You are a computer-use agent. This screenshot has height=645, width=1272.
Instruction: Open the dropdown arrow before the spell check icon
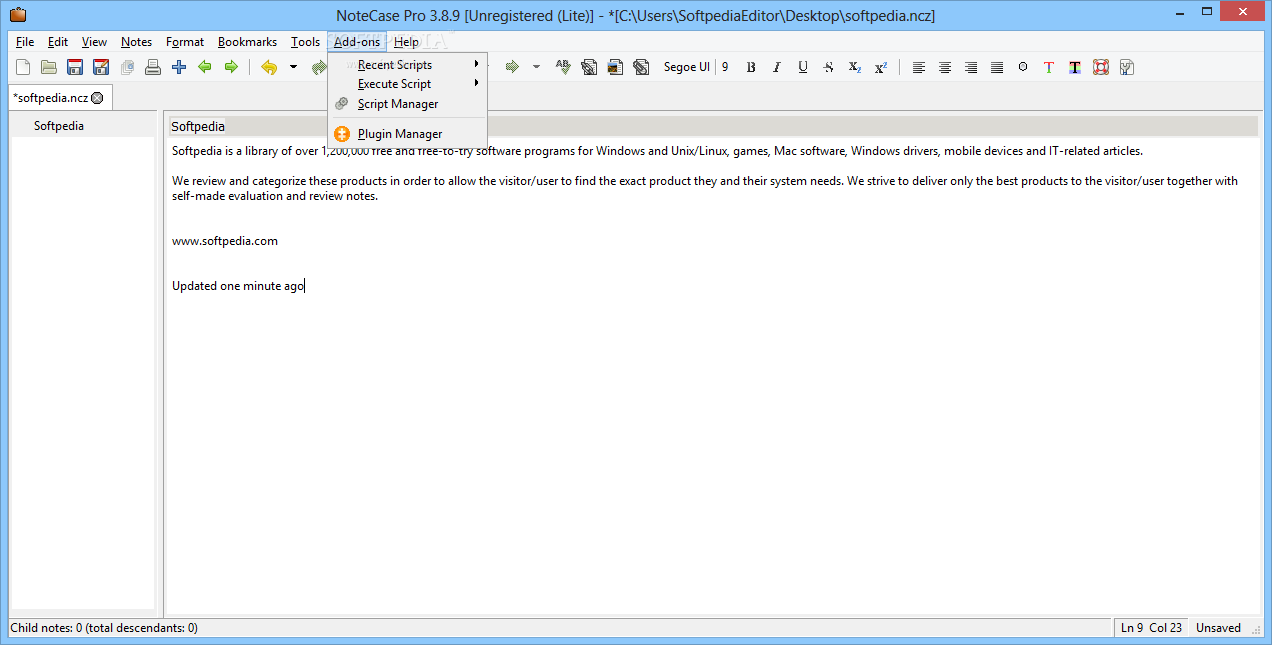pyautogui.click(x=536, y=67)
